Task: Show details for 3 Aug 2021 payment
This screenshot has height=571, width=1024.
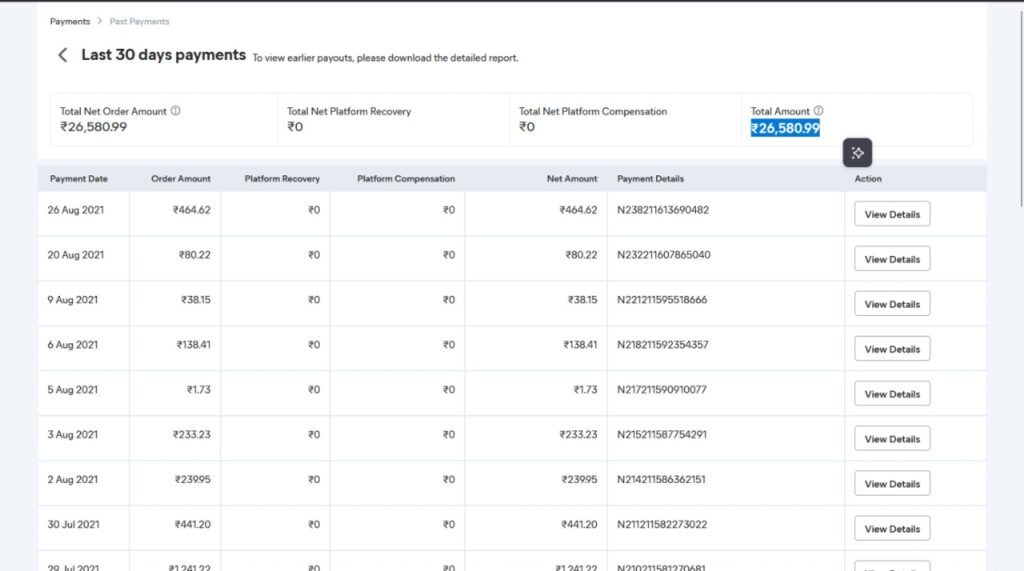Action: [x=891, y=439]
